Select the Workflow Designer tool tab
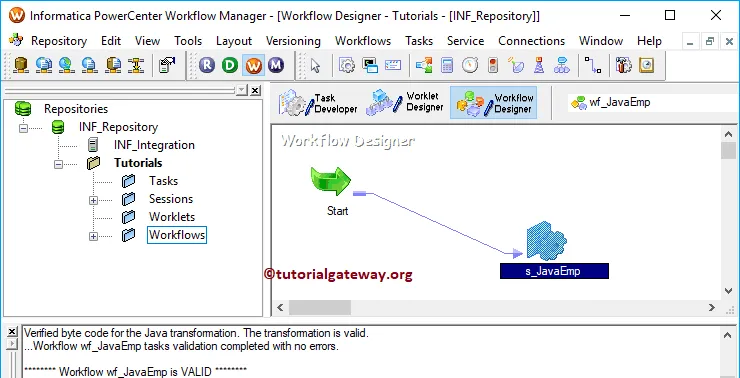This screenshot has width=740, height=378. (494, 102)
